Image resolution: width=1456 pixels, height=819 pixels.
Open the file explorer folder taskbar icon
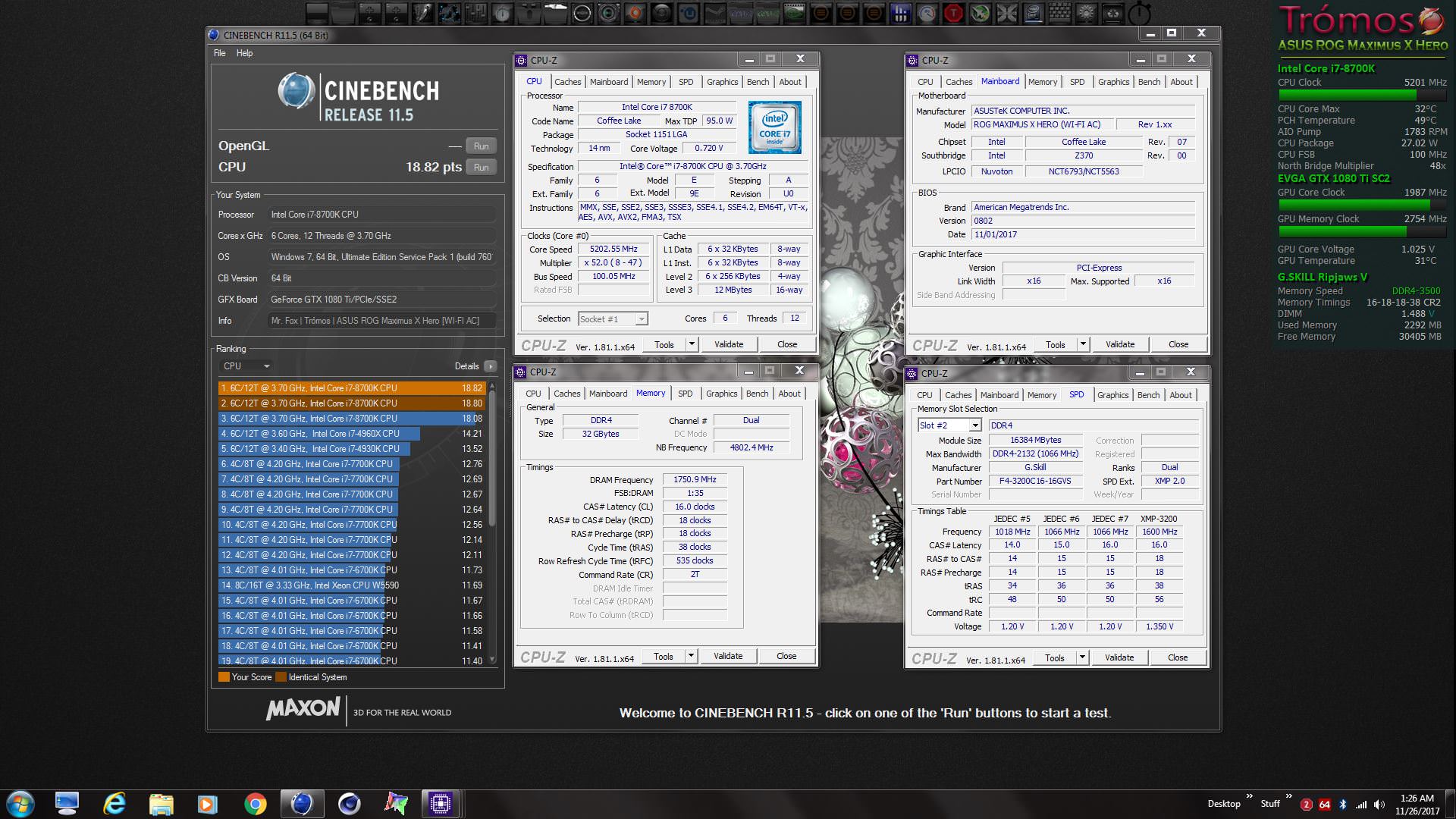click(x=161, y=804)
